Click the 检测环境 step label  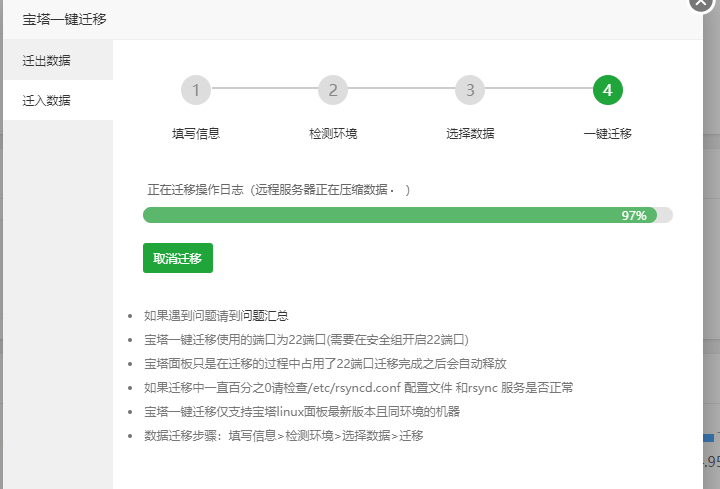pos(333,134)
